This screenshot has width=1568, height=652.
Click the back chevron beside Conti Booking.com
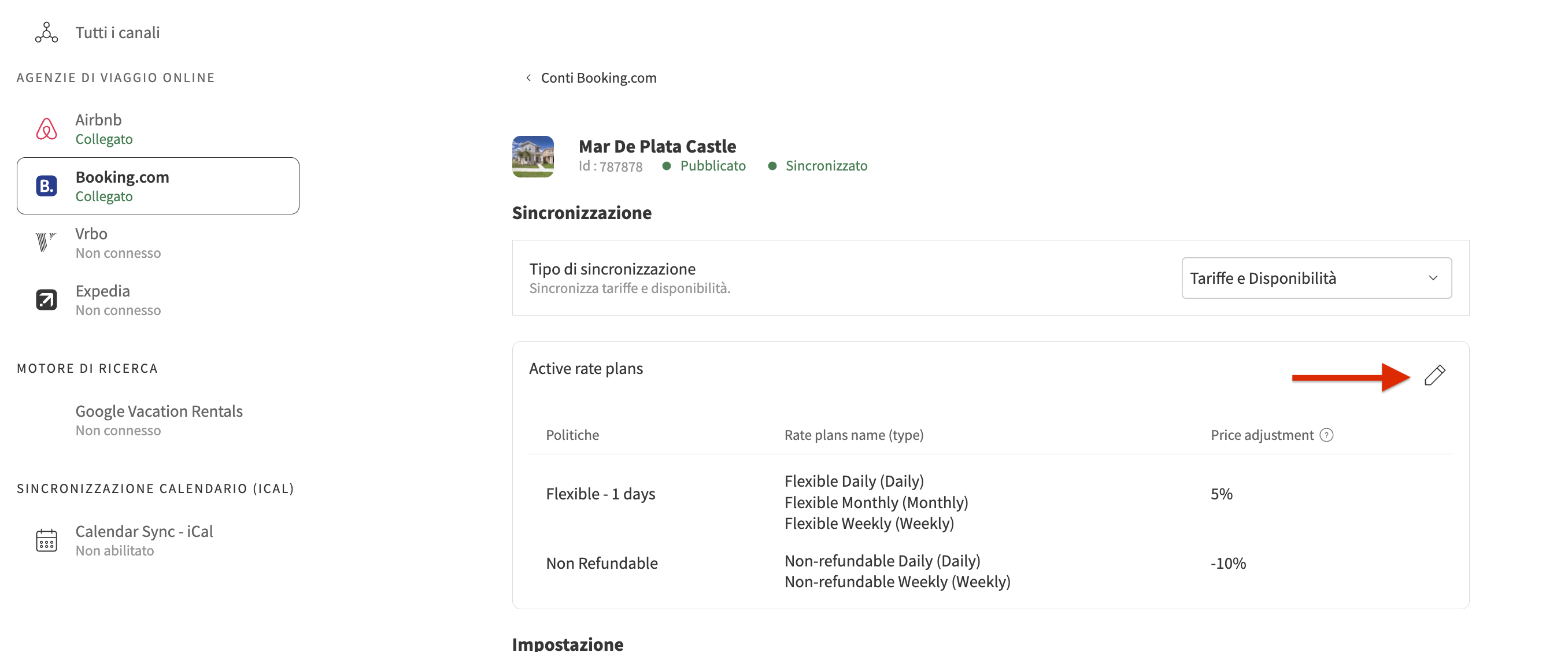[x=528, y=77]
